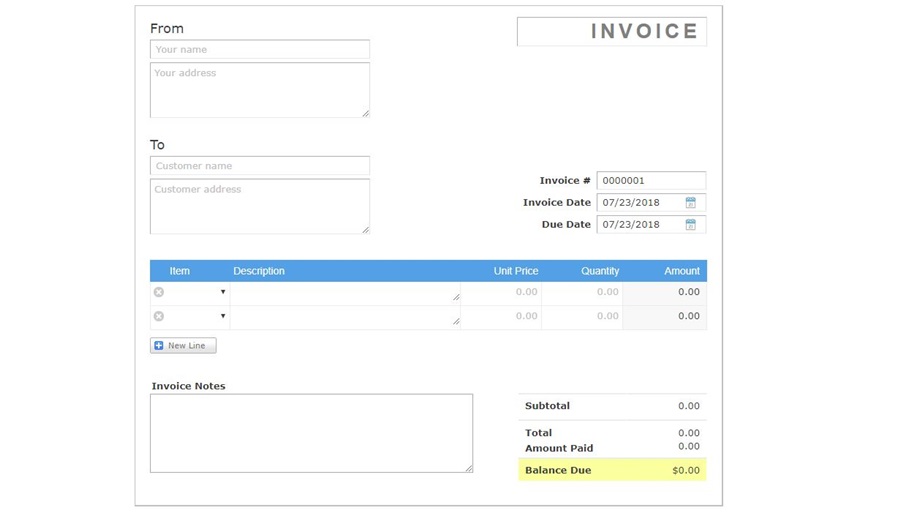Click the Total 0.00 value
The width and height of the screenshot is (900, 518).
pos(689,433)
